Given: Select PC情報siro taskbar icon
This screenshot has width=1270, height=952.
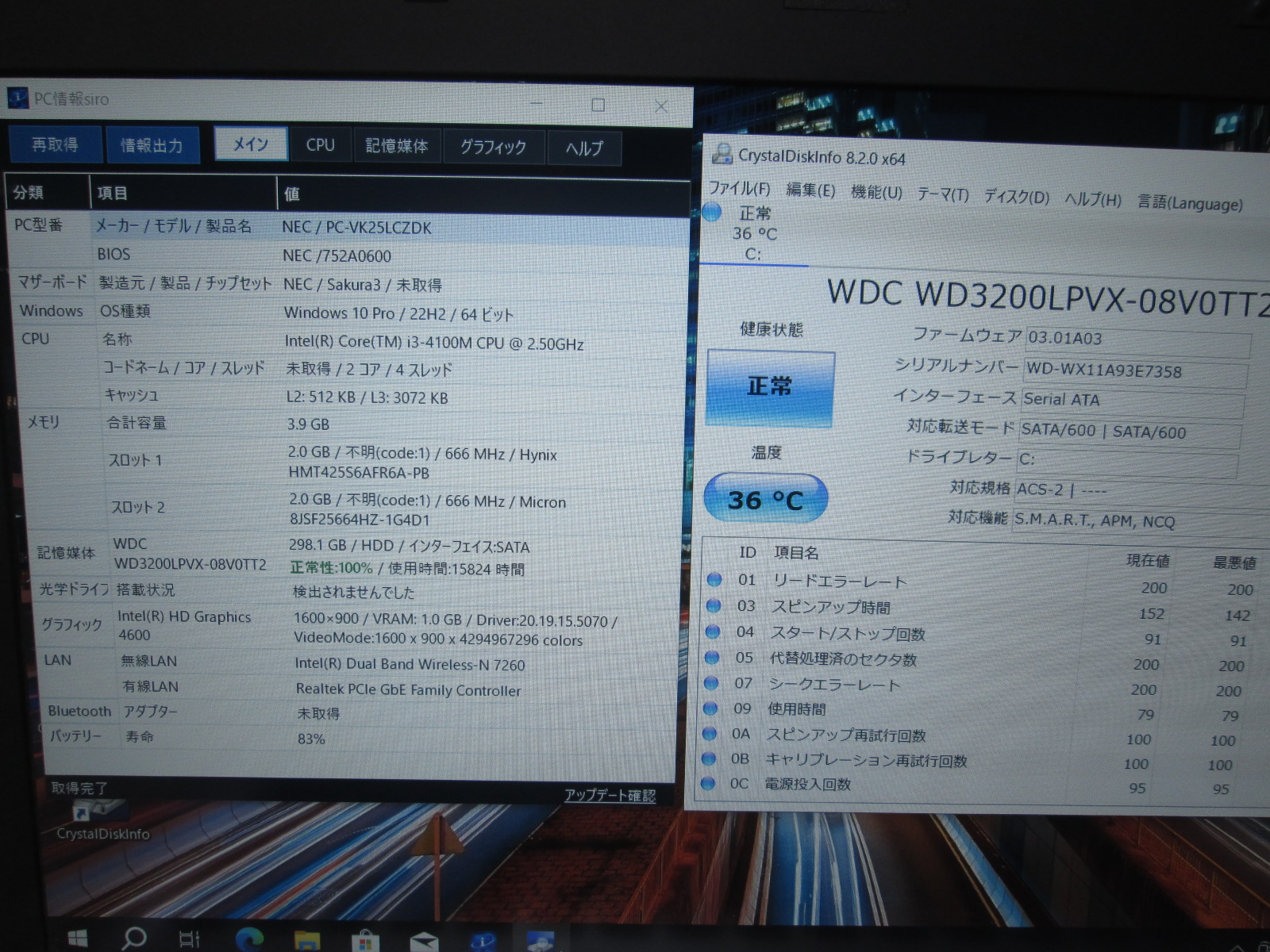Looking at the screenshot, I should [x=482, y=942].
